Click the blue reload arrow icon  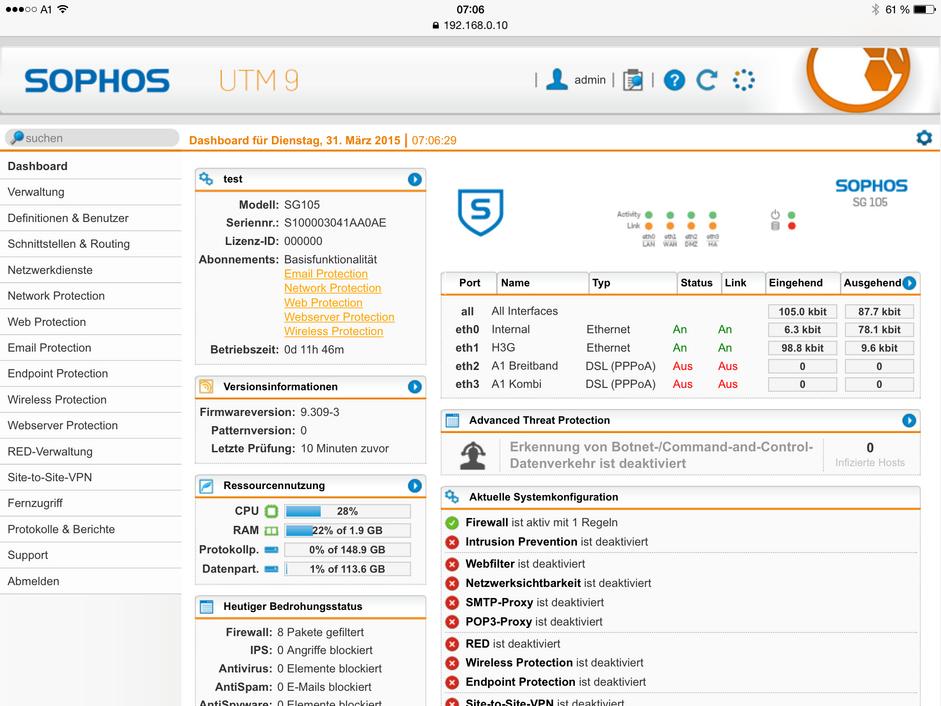pos(707,80)
